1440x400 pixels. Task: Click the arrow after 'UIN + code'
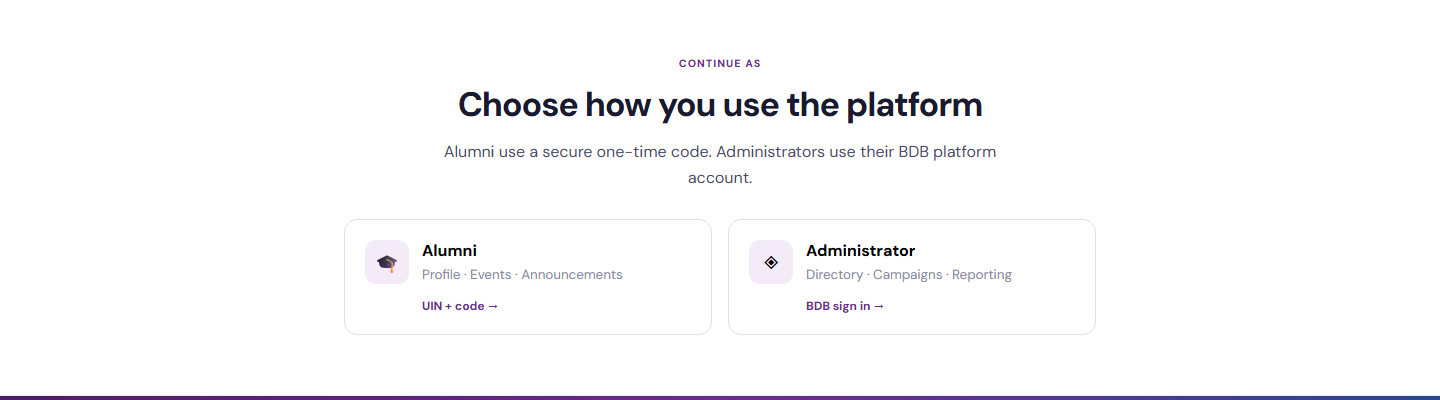493,306
